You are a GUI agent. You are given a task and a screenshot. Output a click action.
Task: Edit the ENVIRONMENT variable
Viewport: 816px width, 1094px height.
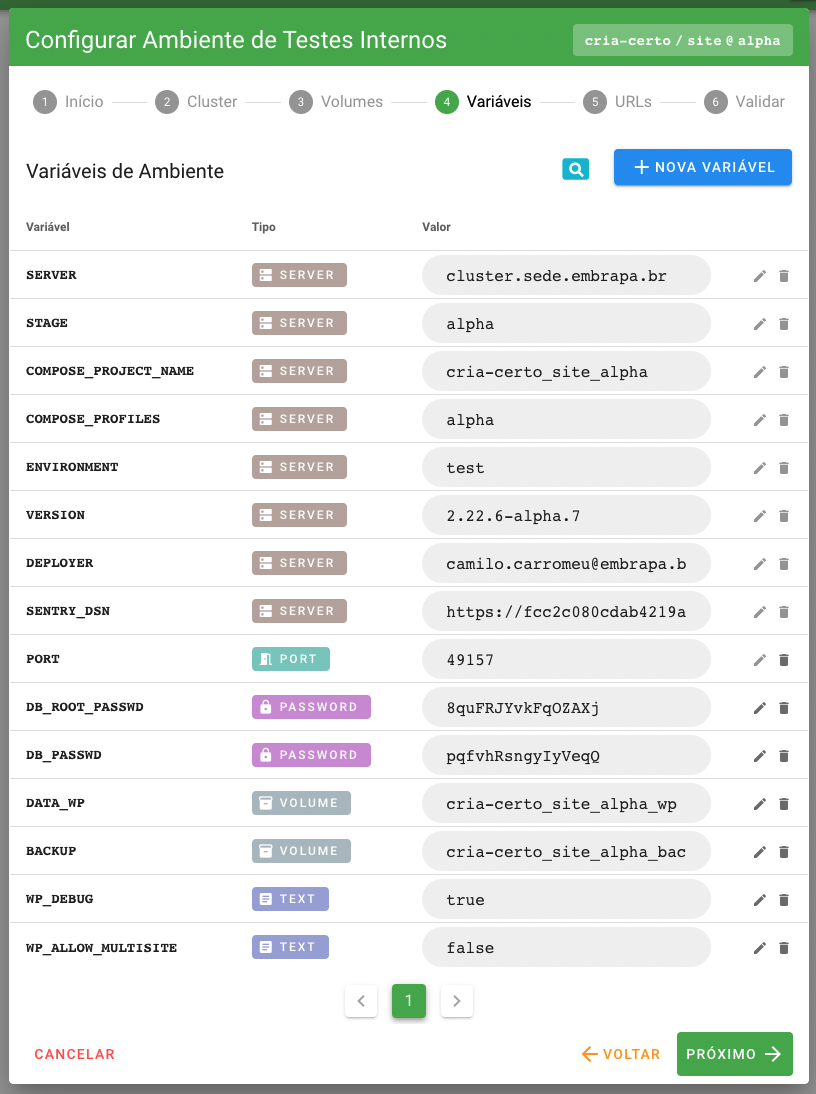click(760, 468)
